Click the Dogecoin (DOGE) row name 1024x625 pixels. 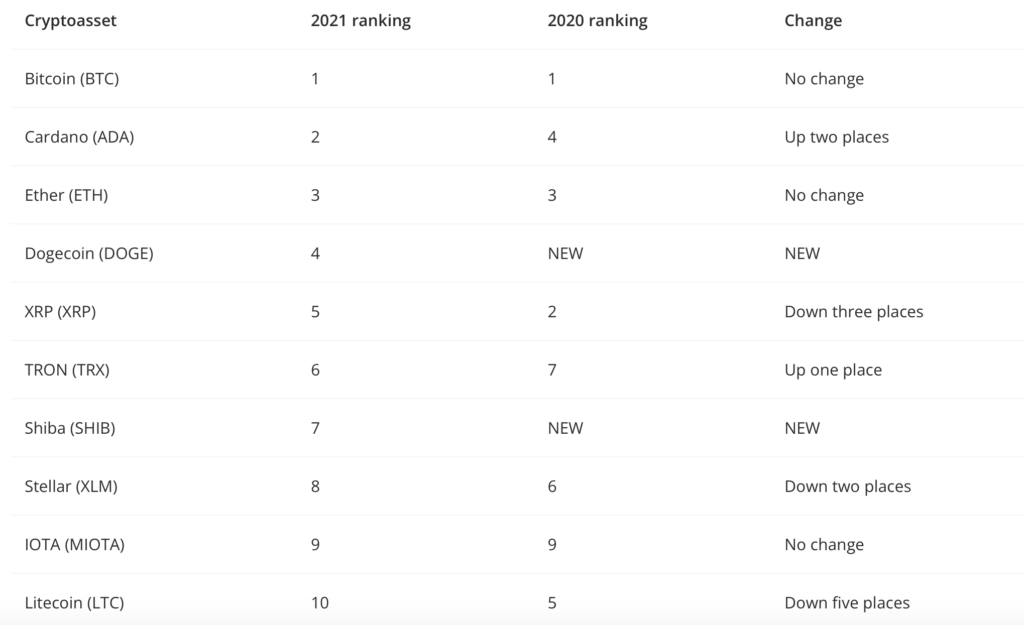point(89,253)
